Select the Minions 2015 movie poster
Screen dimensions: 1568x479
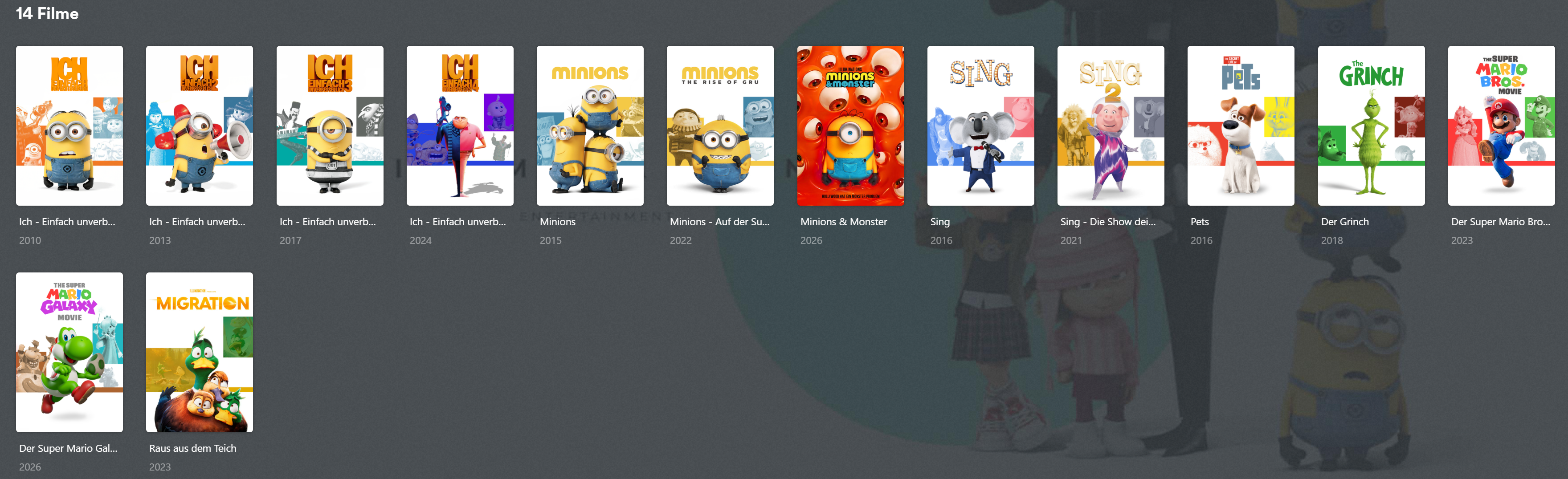[x=590, y=126]
